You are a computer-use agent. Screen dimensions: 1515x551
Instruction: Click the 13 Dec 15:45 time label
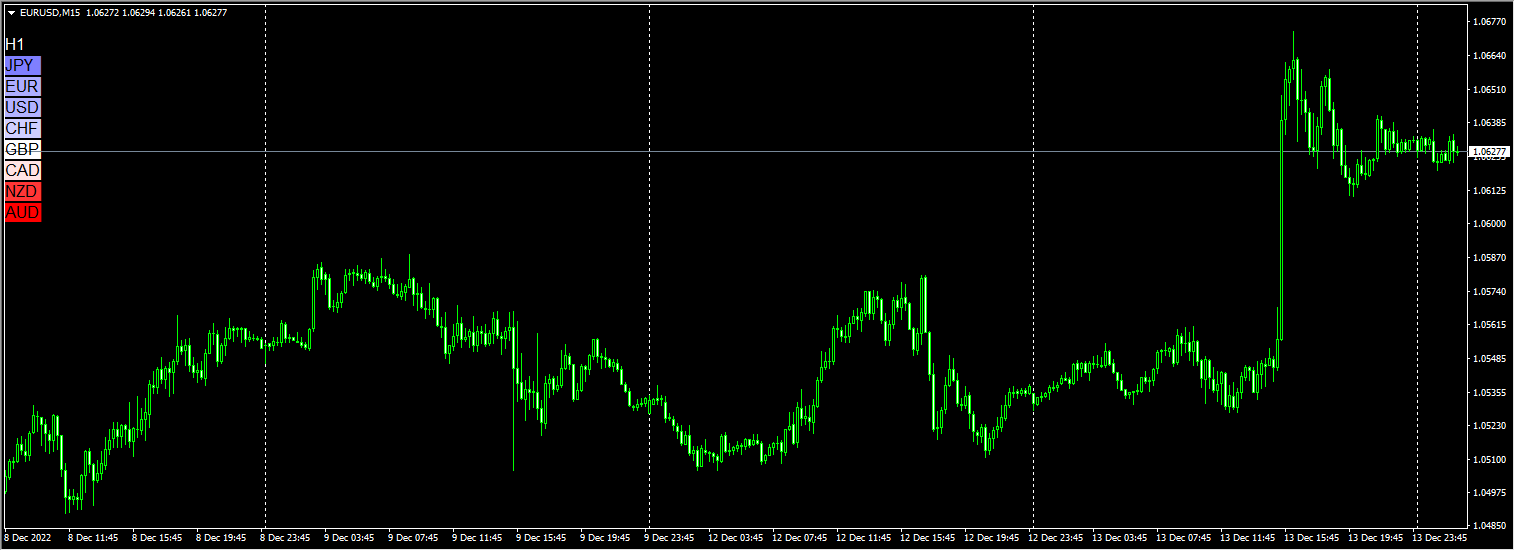click(1311, 538)
